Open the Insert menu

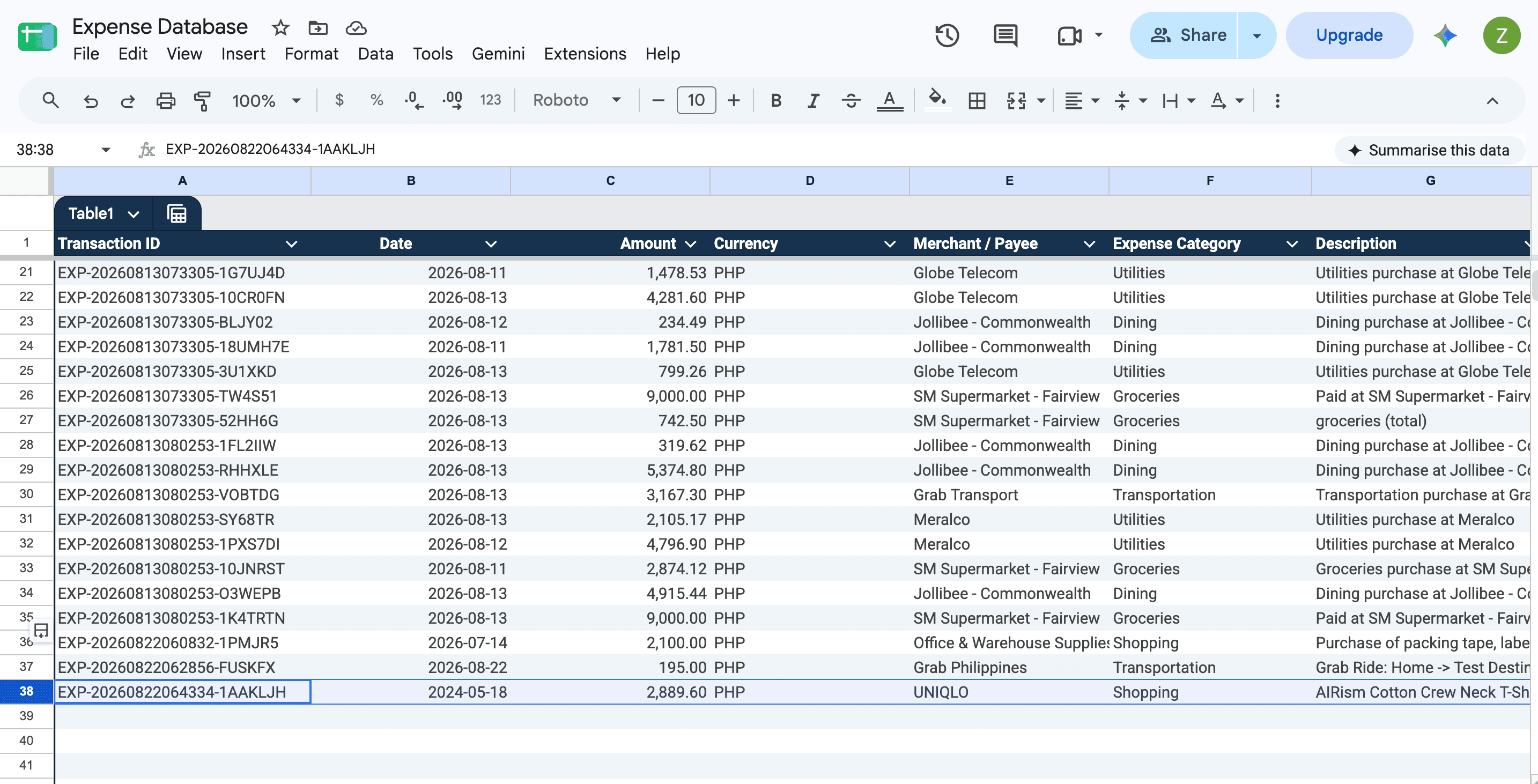[243, 54]
